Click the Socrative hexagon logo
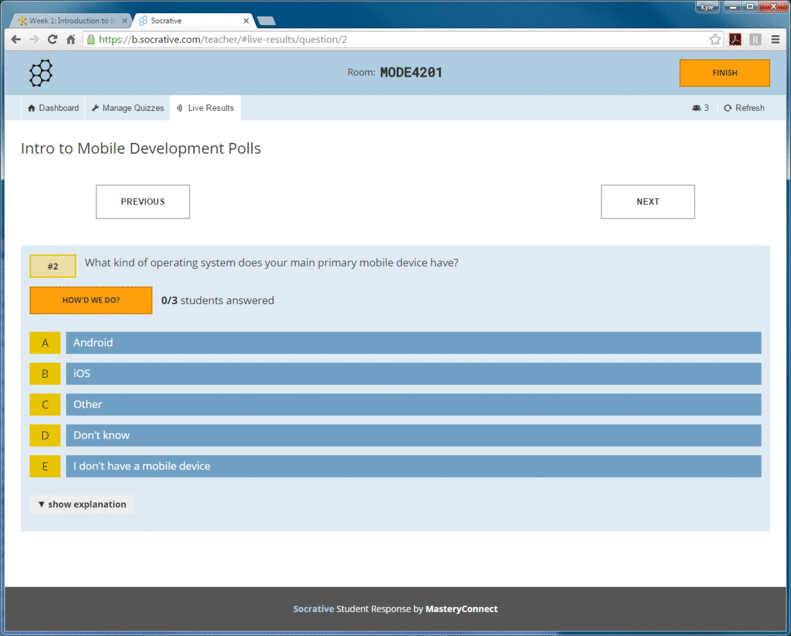Image resolution: width=791 pixels, height=636 pixels. click(41, 73)
